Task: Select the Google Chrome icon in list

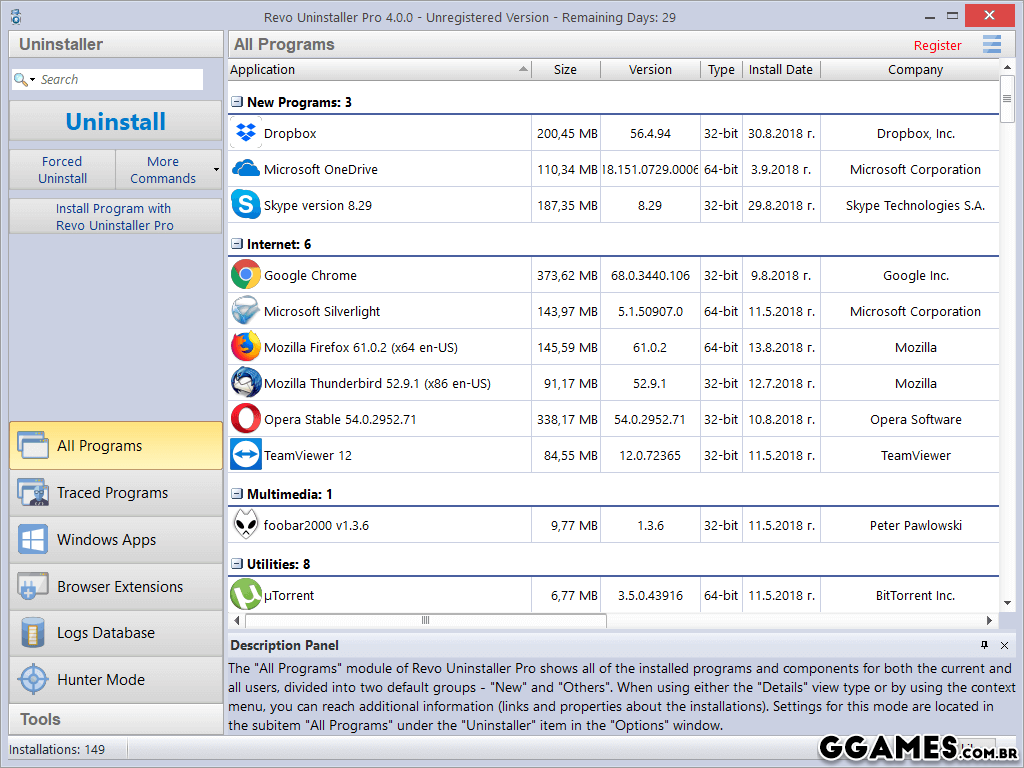Action: coord(245,275)
